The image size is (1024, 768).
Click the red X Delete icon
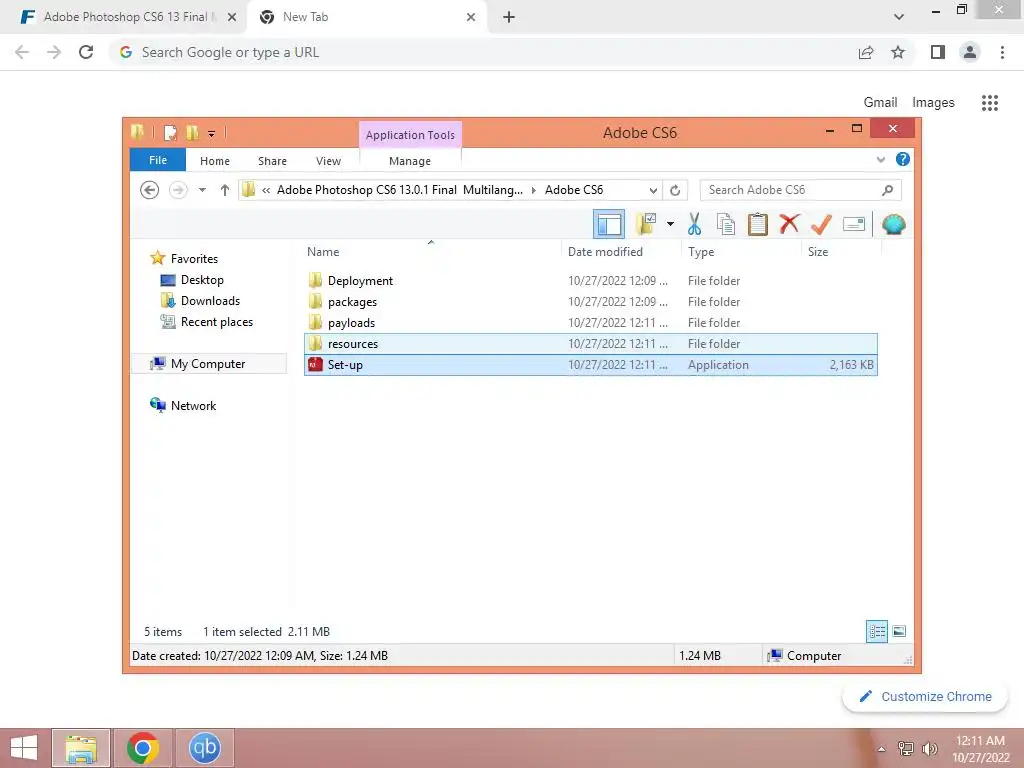[789, 224]
